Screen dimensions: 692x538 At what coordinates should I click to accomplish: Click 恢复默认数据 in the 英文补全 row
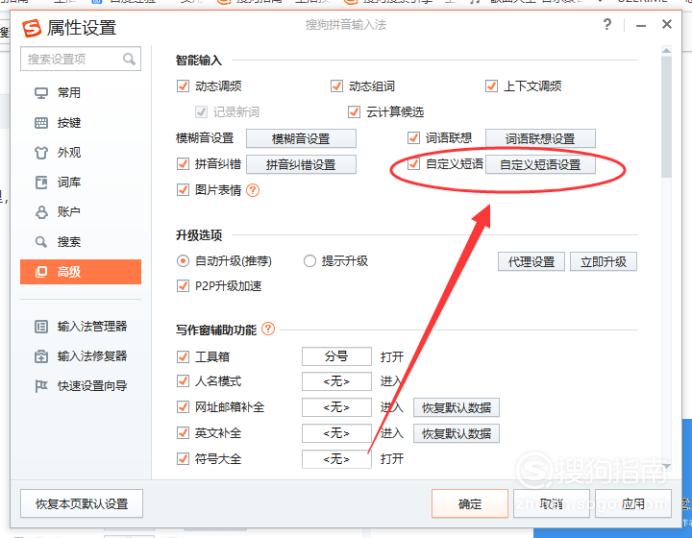[x=456, y=433]
